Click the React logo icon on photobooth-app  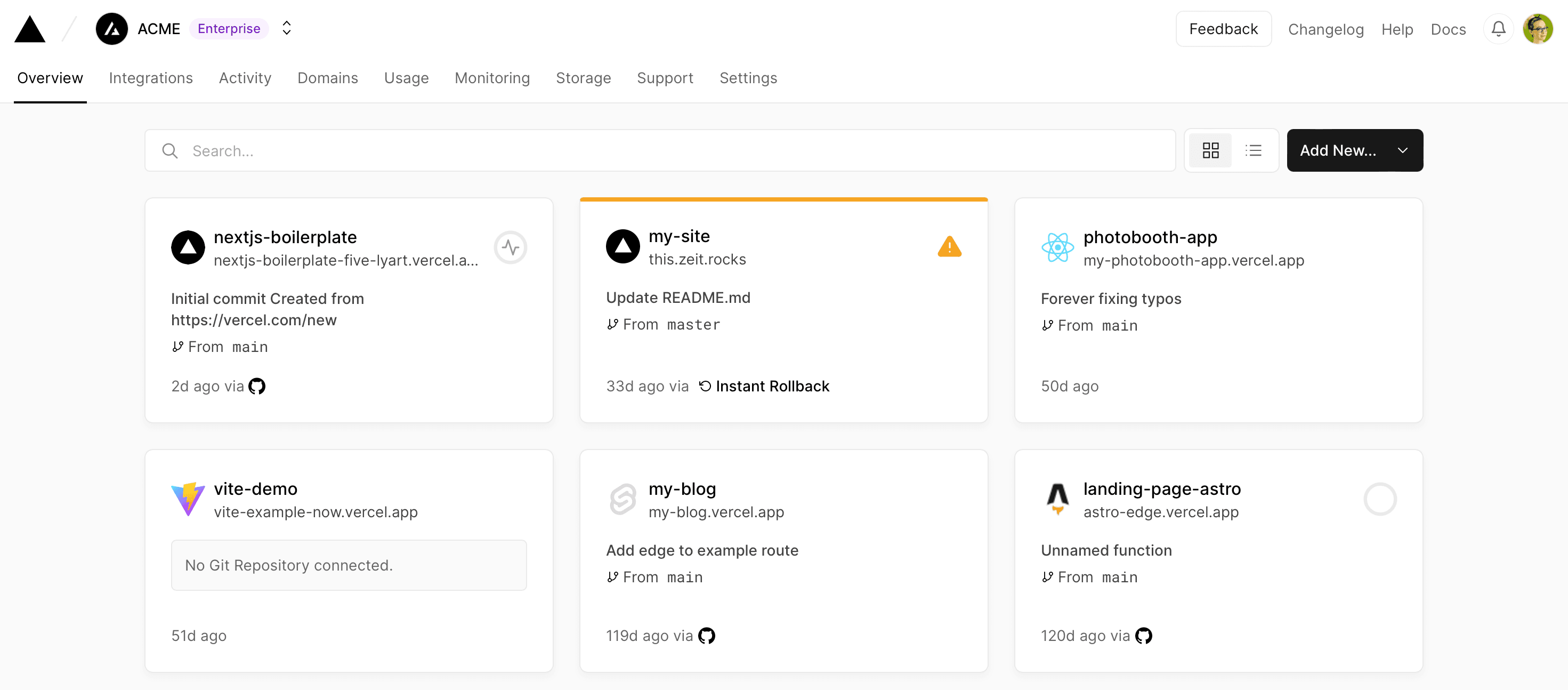[1057, 247]
